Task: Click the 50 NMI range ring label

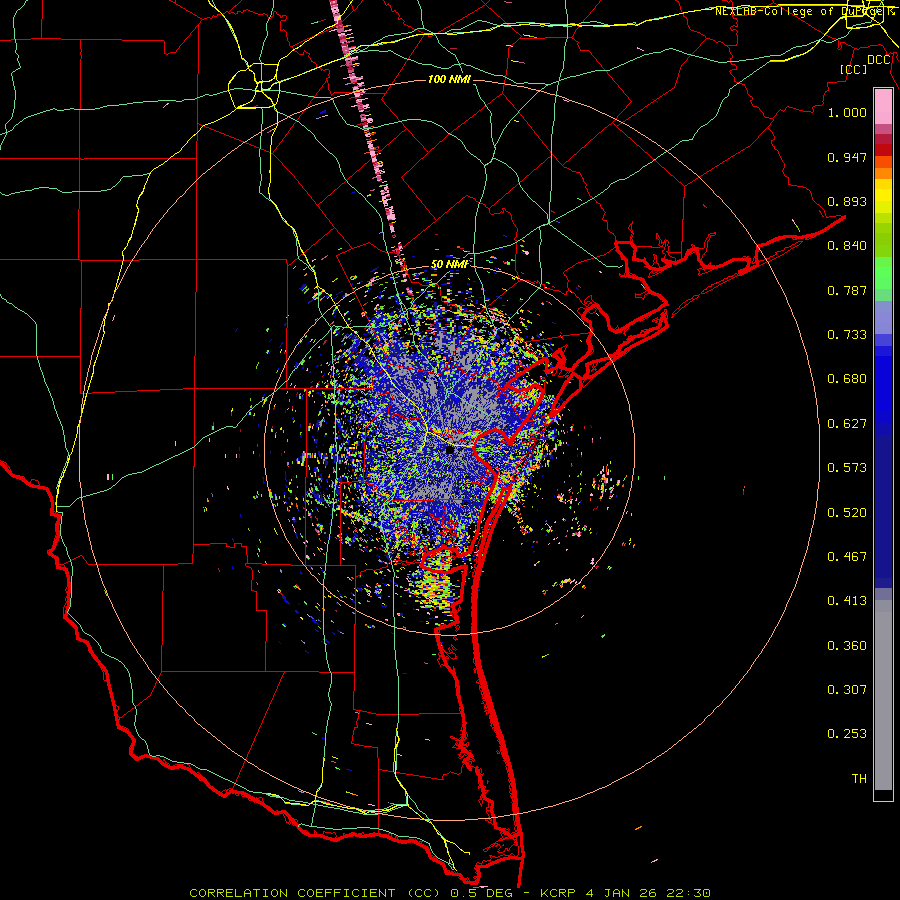Action: pos(449,264)
